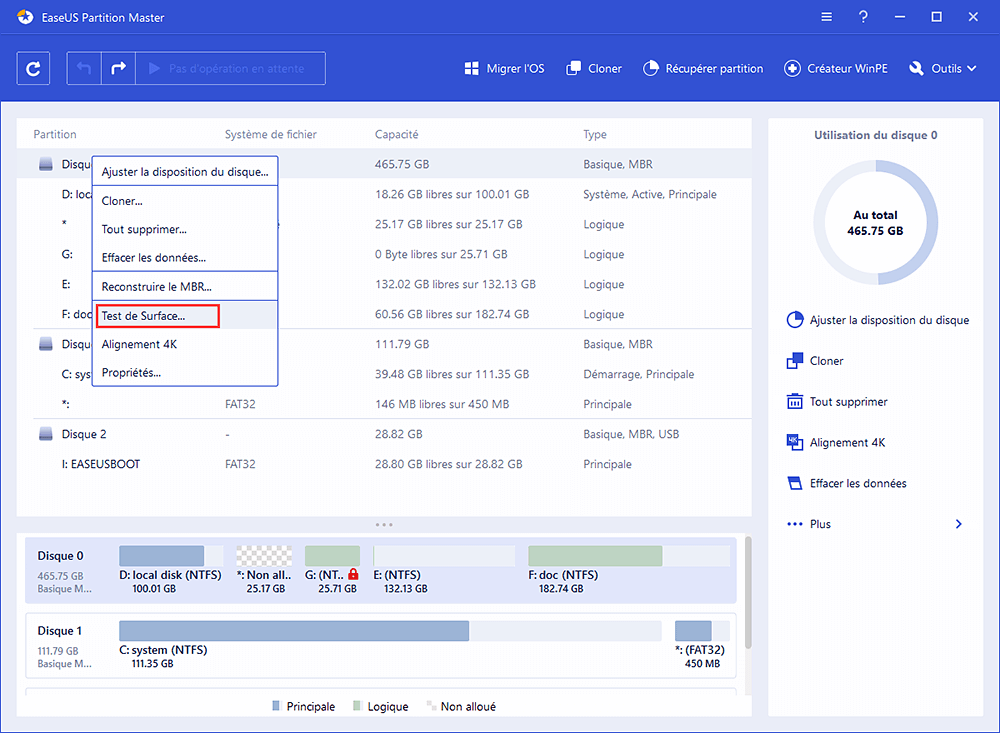The image size is (1000, 733).
Task: Click the Plus three-dots icon
Action: 795,524
